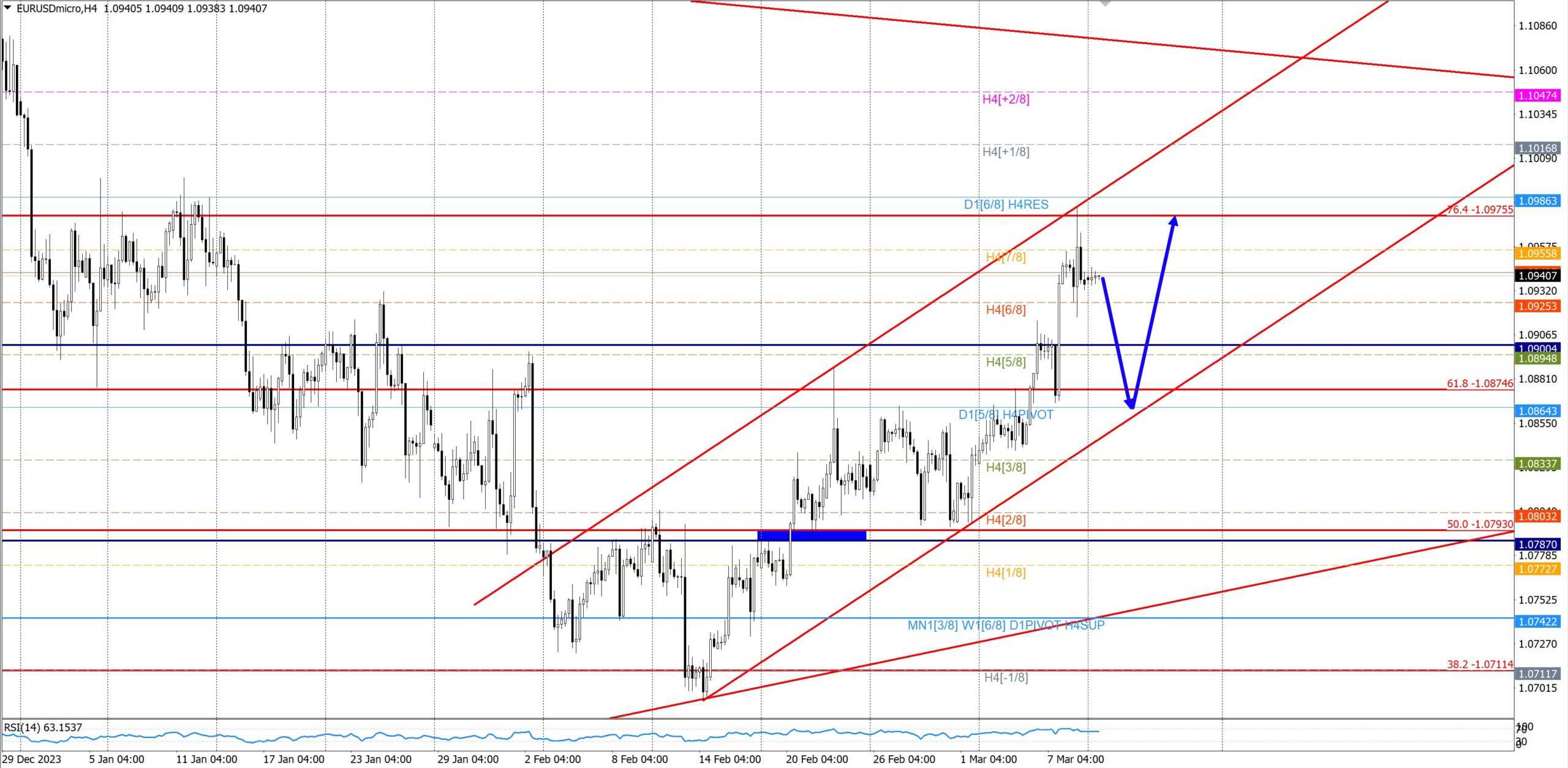This screenshot has height=768, width=1568.
Task: Select the 76.4 -1.09755 Fibonacci label
Action: [x=1479, y=209]
